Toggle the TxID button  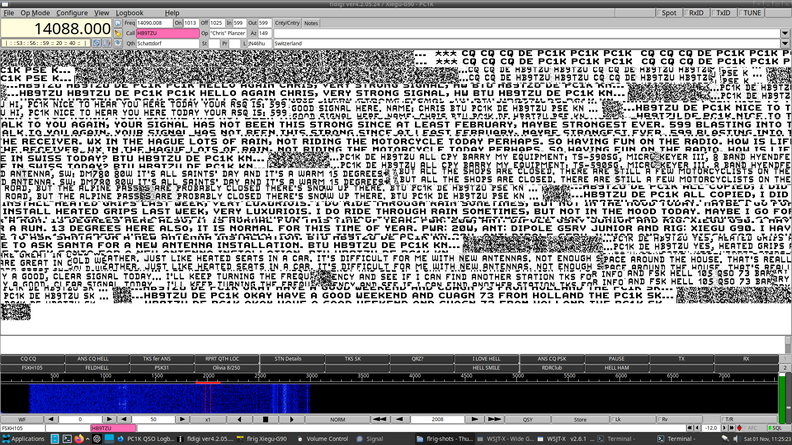point(723,13)
